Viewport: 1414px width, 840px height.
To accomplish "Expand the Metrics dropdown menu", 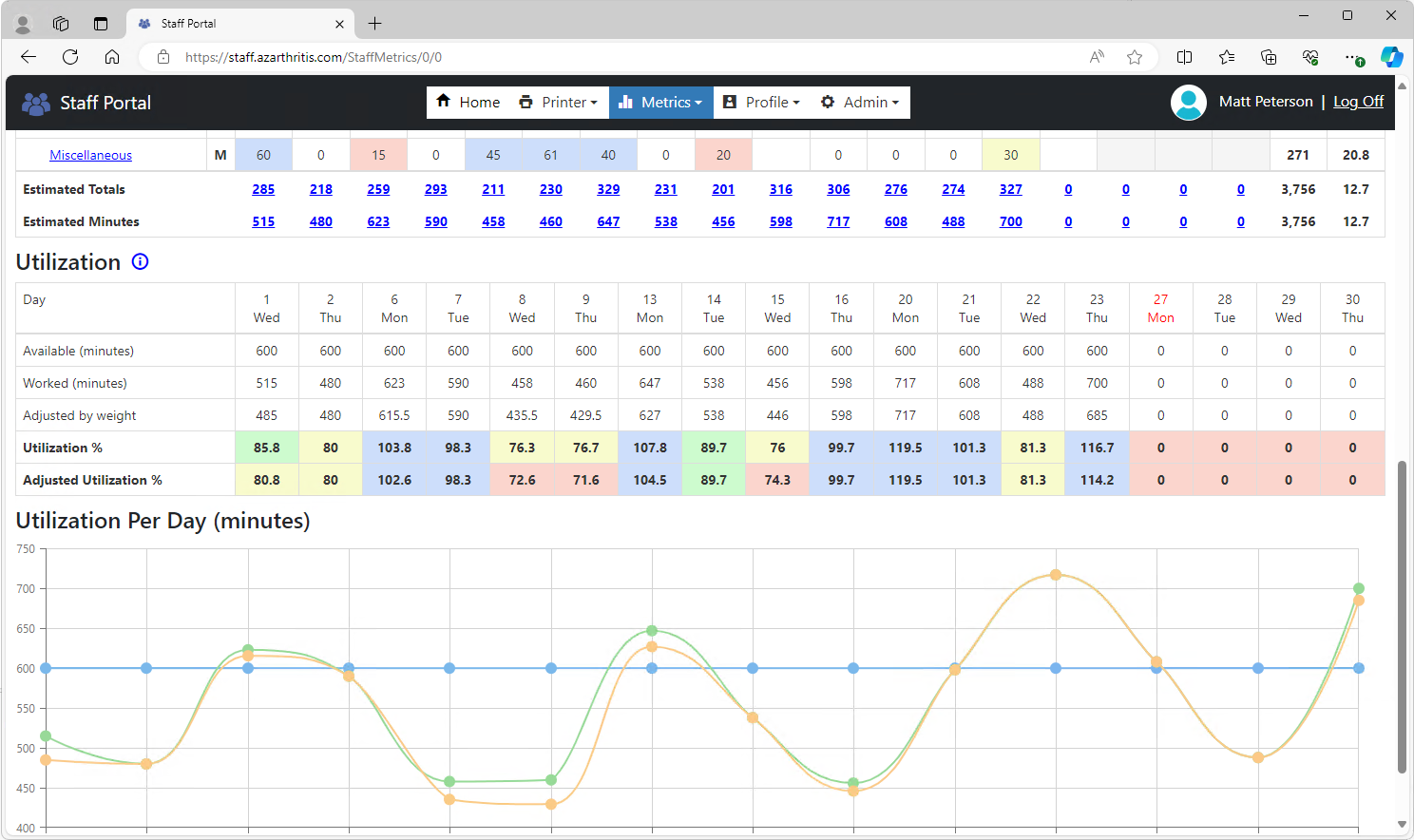I will pos(660,102).
